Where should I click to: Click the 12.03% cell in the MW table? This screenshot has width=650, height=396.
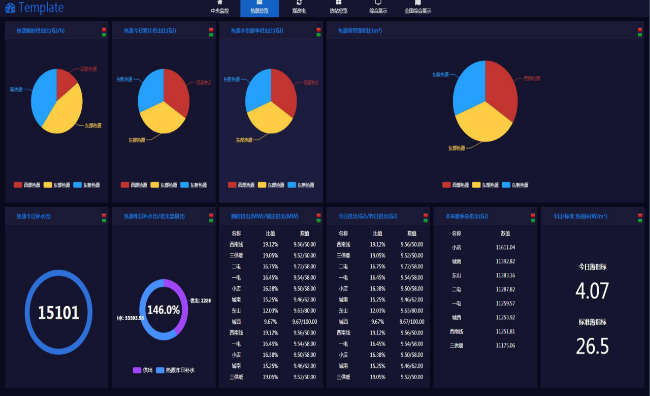coord(270,311)
